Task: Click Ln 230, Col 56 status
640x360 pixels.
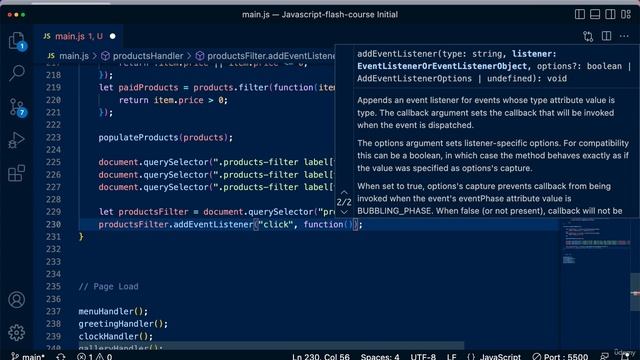Action: pyautogui.click(x=321, y=356)
